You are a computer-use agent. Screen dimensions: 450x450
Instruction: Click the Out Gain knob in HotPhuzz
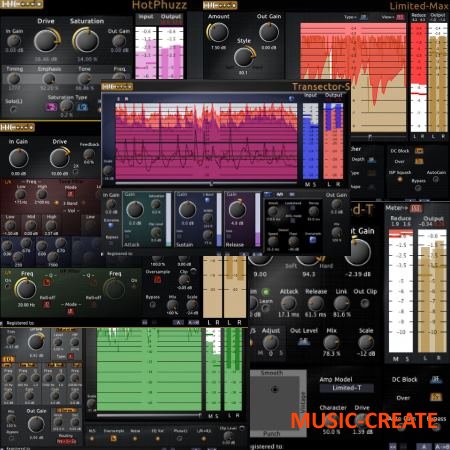(119, 41)
